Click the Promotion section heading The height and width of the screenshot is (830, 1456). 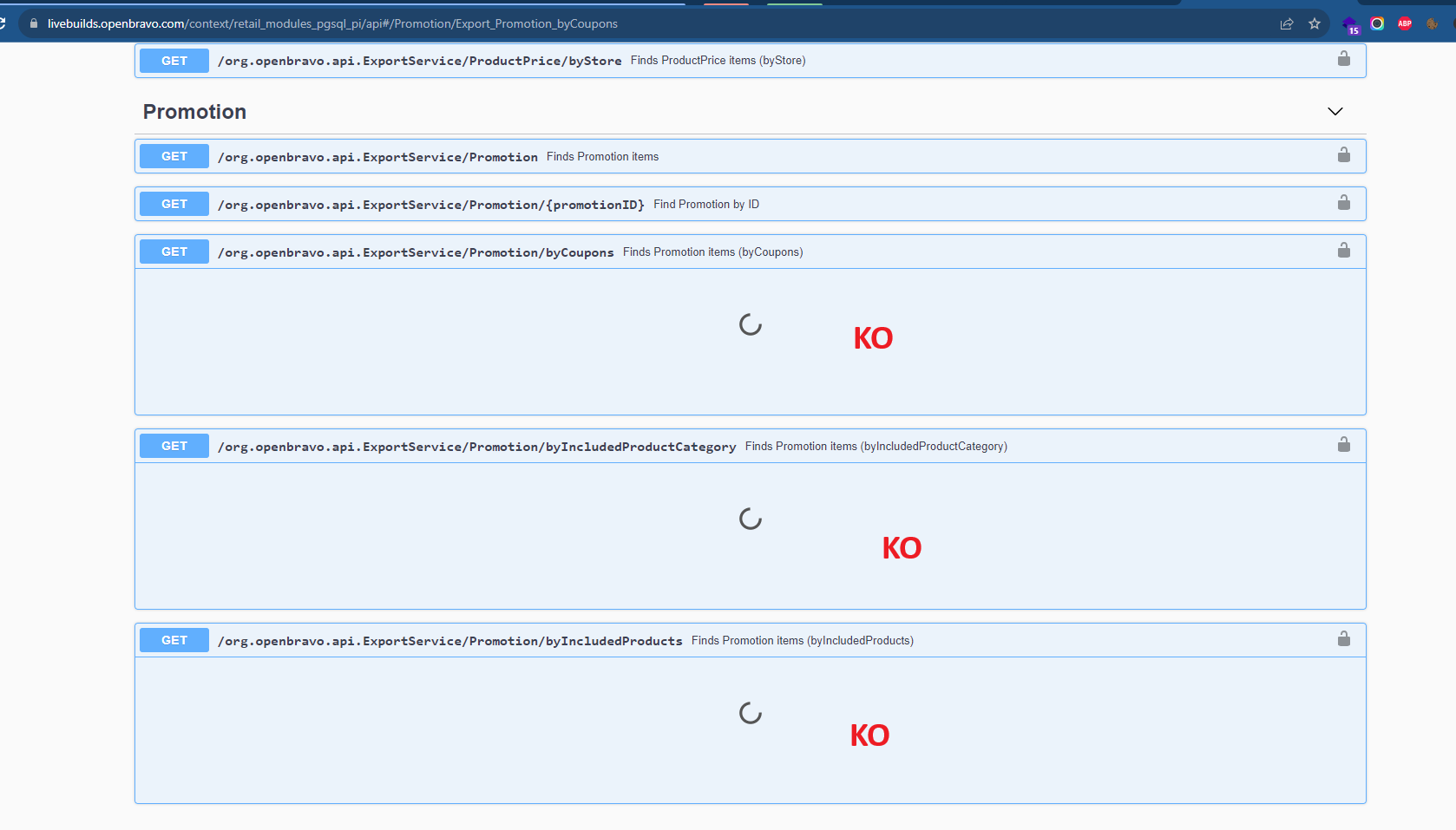(194, 112)
